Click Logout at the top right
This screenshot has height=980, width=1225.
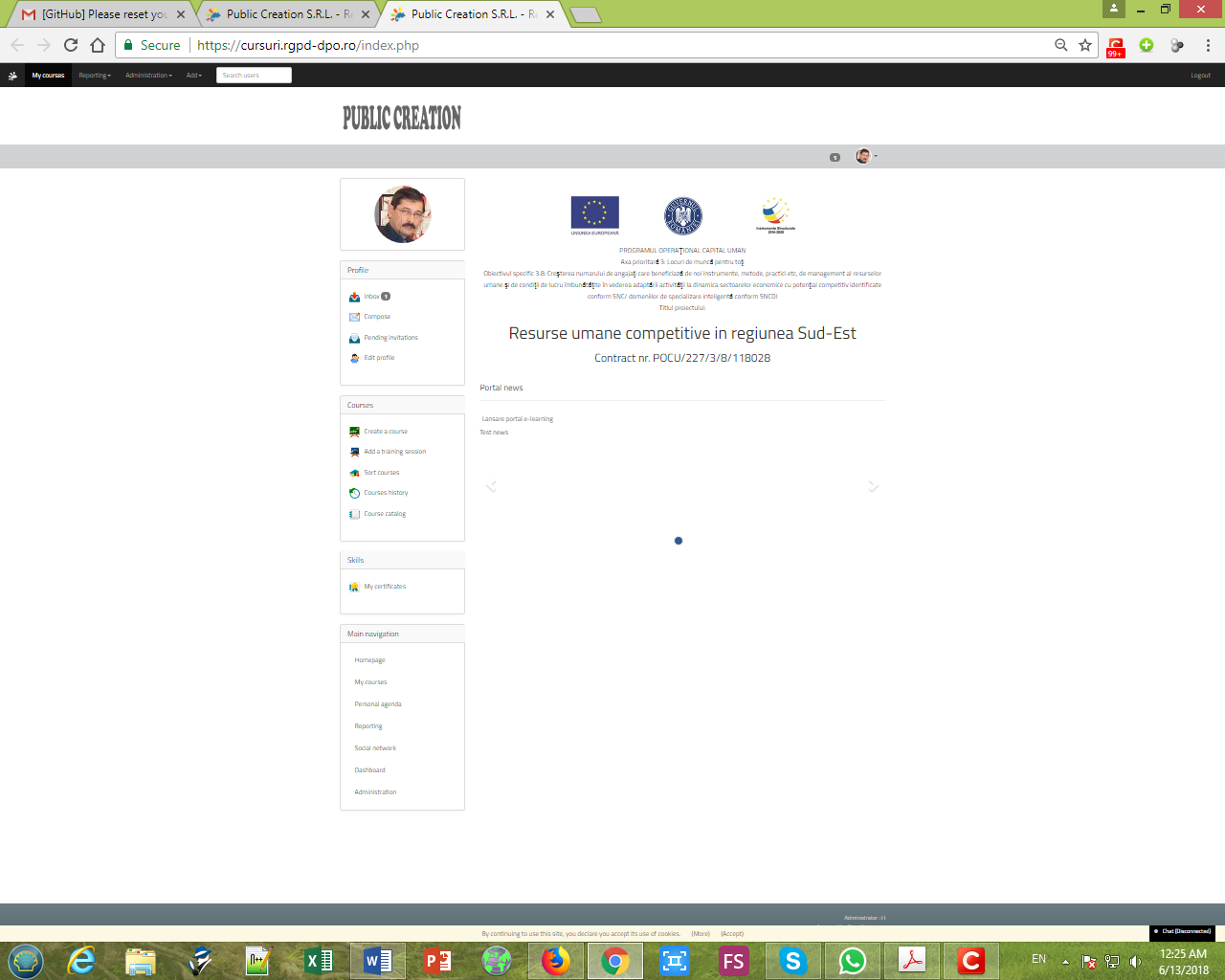click(1199, 75)
